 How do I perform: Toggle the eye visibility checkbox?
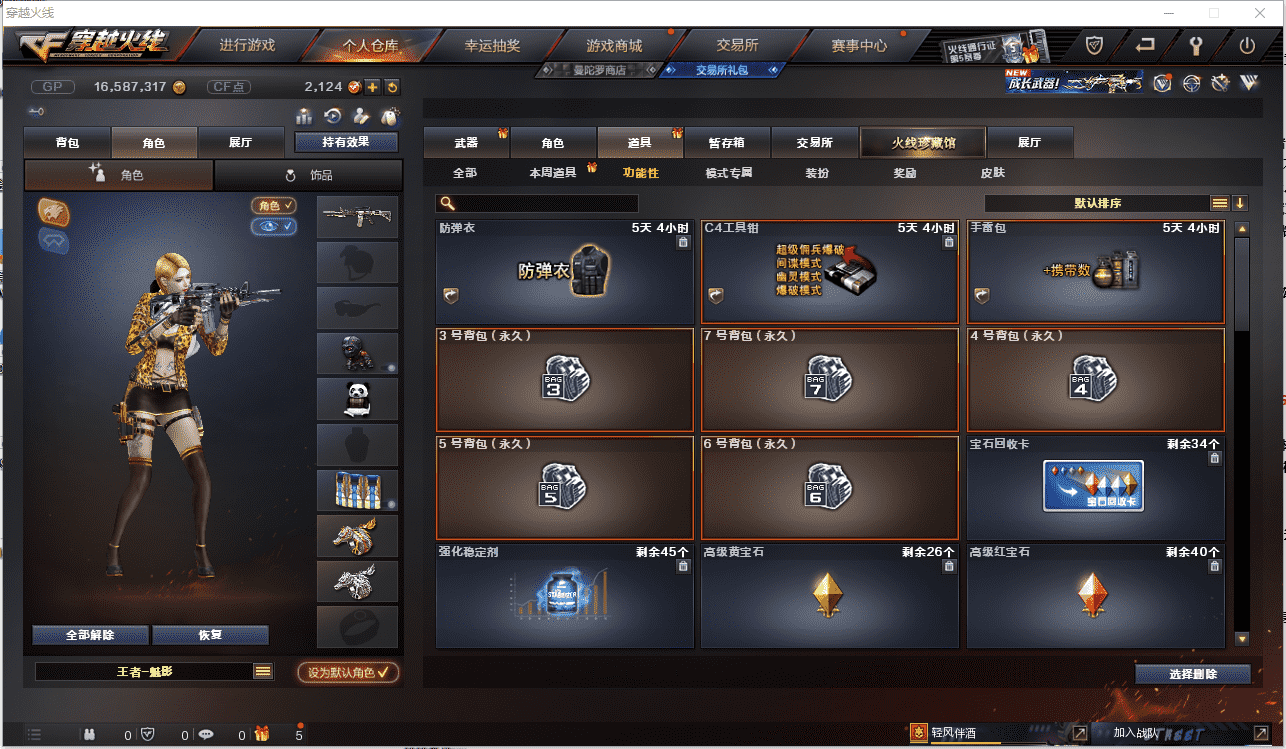point(273,226)
